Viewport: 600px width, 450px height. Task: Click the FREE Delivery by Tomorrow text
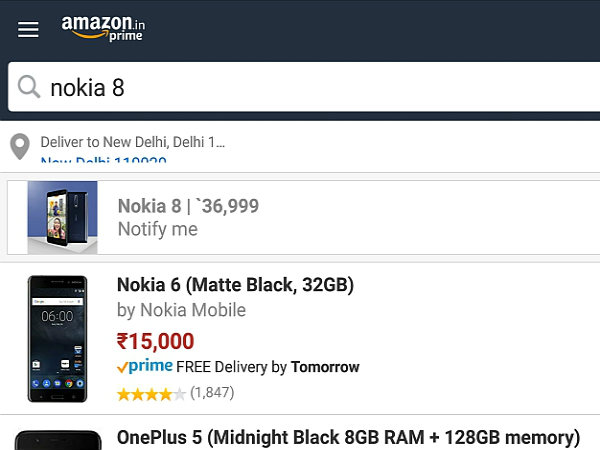(267, 367)
